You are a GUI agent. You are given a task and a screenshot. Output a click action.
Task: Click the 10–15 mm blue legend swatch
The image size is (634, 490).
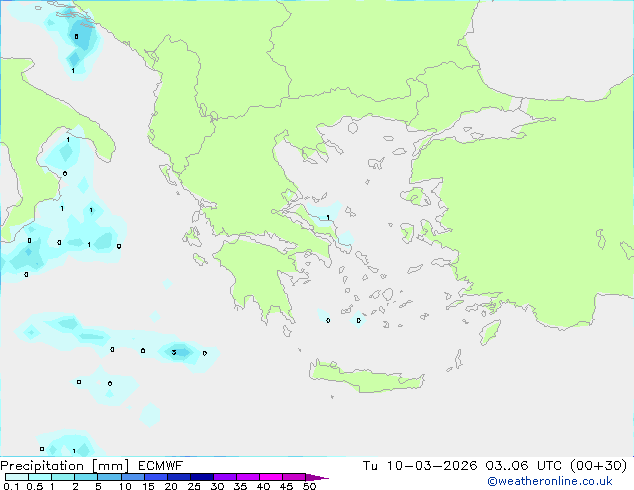132,477
